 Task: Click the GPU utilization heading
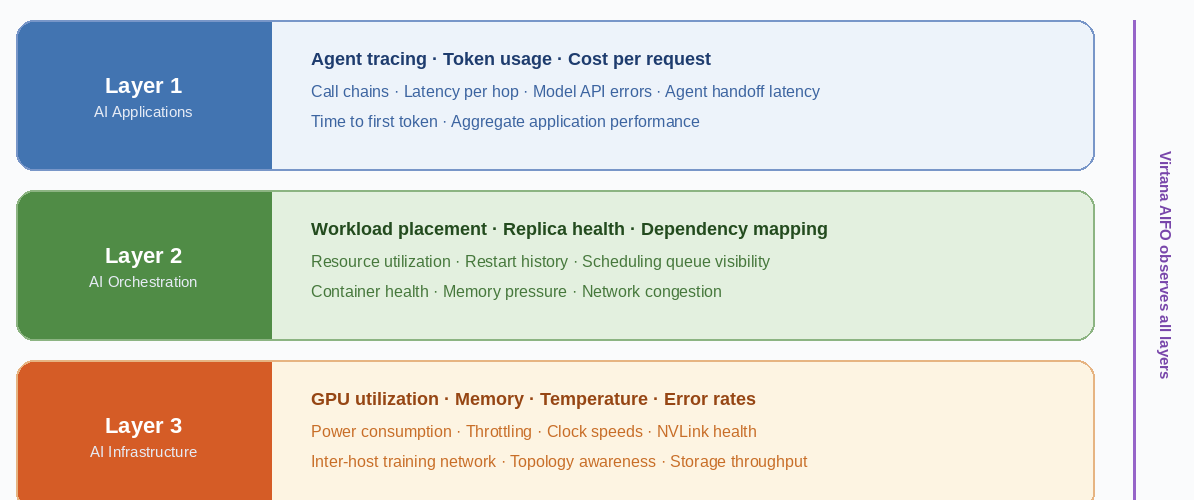tap(375, 399)
